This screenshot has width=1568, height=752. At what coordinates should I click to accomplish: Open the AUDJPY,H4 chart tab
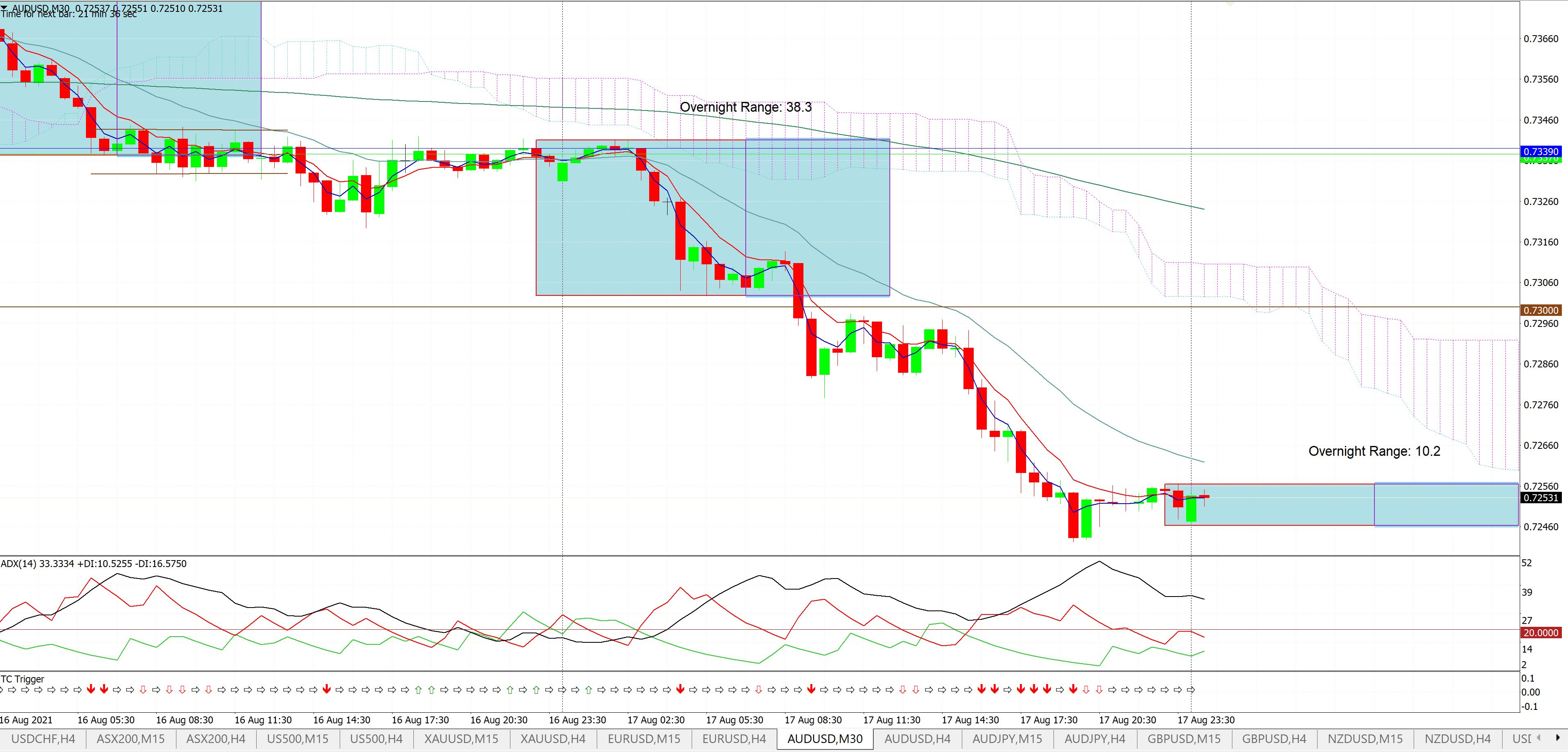click(x=1095, y=738)
